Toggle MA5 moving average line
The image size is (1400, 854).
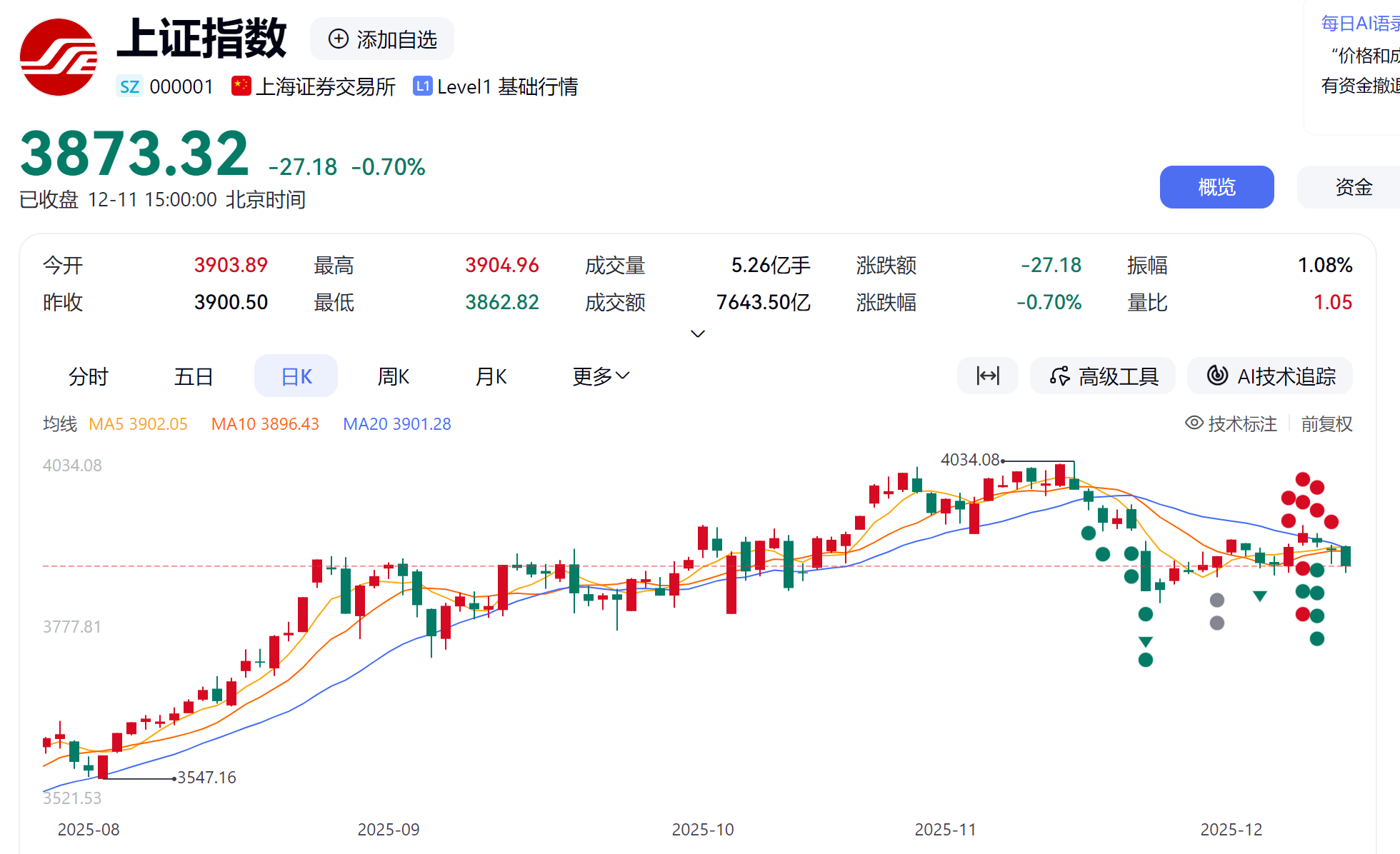point(138,424)
